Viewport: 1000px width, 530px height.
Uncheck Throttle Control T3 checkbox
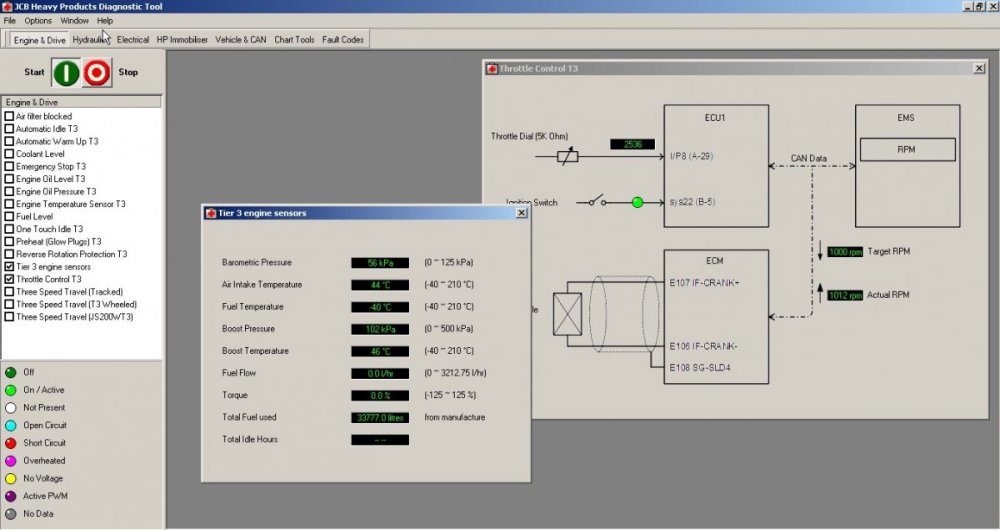pos(10,279)
